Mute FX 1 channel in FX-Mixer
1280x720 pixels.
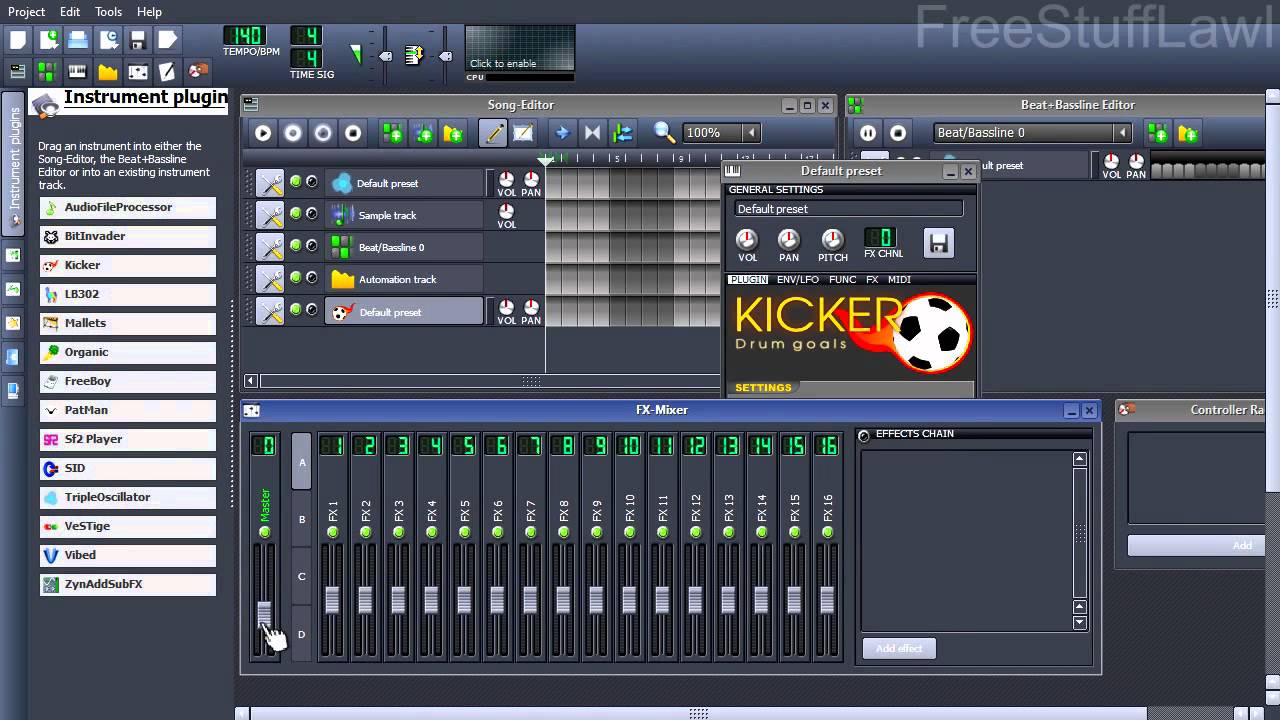(x=332, y=532)
